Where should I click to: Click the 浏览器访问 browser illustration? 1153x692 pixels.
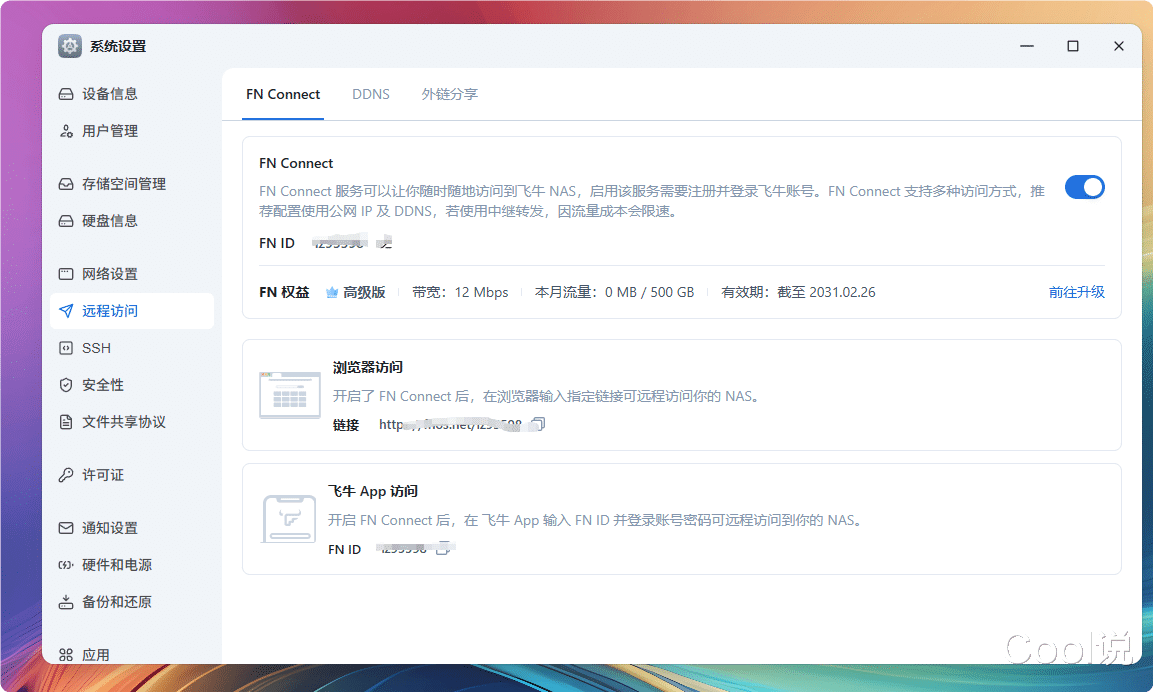(x=290, y=396)
